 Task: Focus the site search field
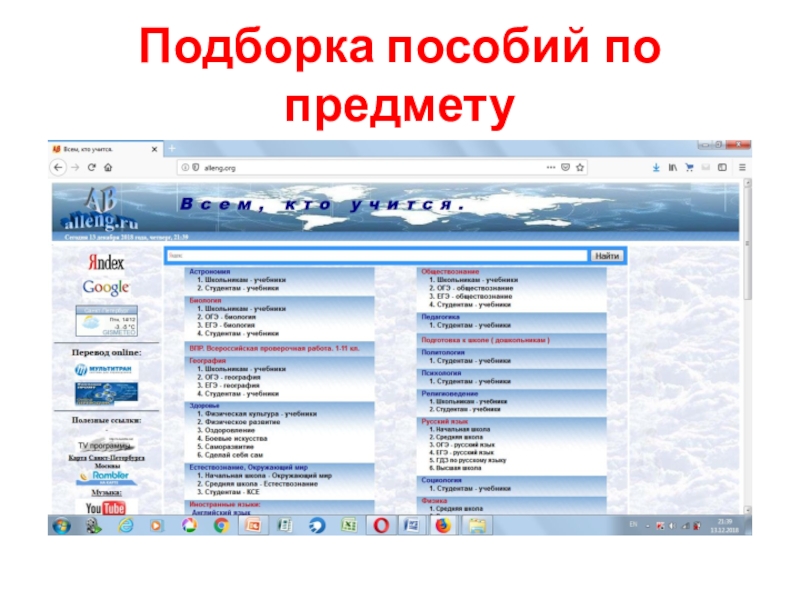click(x=377, y=256)
